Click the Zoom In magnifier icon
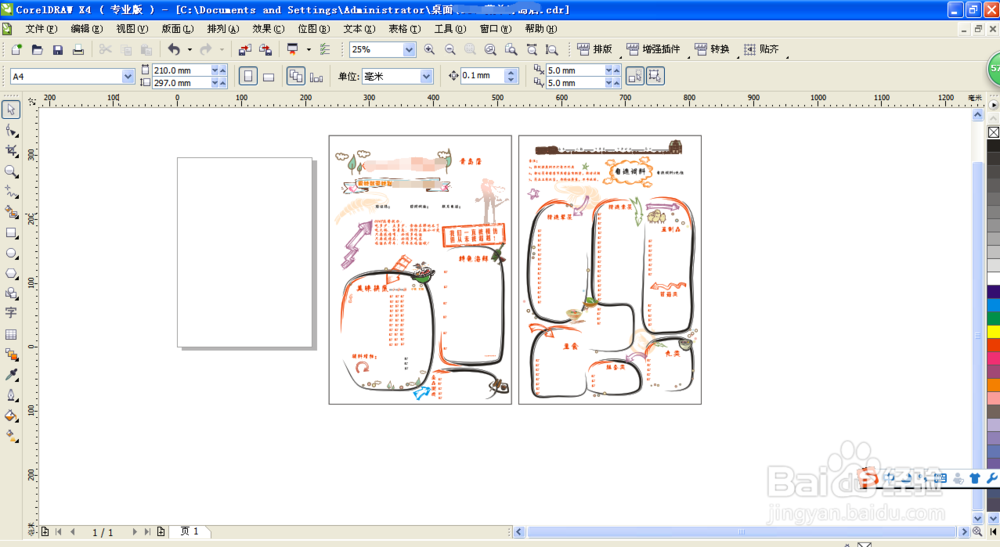The image size is (1000, 547). (429, 49)
